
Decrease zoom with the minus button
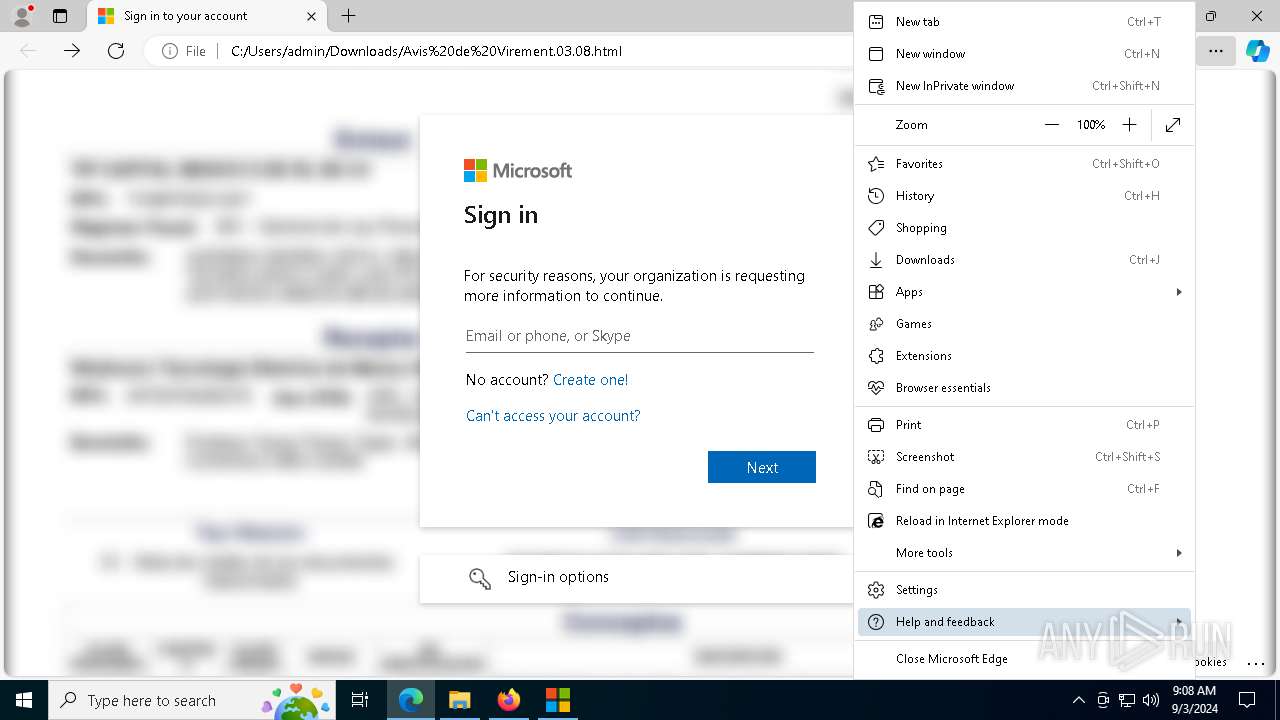pos(1051,125)
